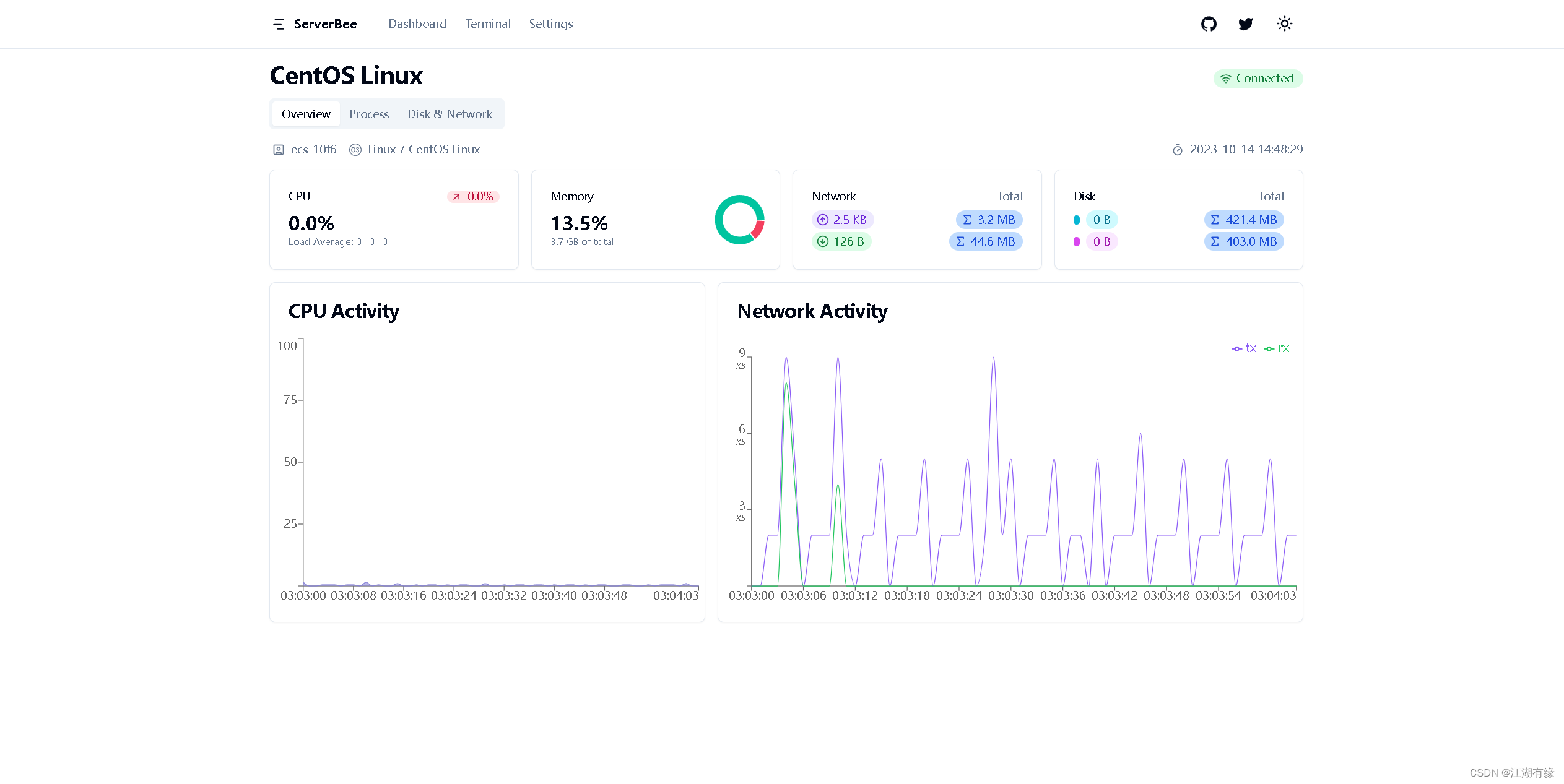This screenshot has width=1564, height=784.
Task: Click the 100 axis label on CPU chart
Action: click(287, 347)
